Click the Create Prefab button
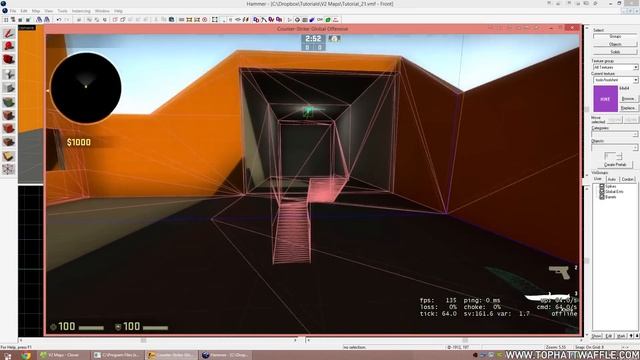640x360 pixels. (x=615, y=164)
